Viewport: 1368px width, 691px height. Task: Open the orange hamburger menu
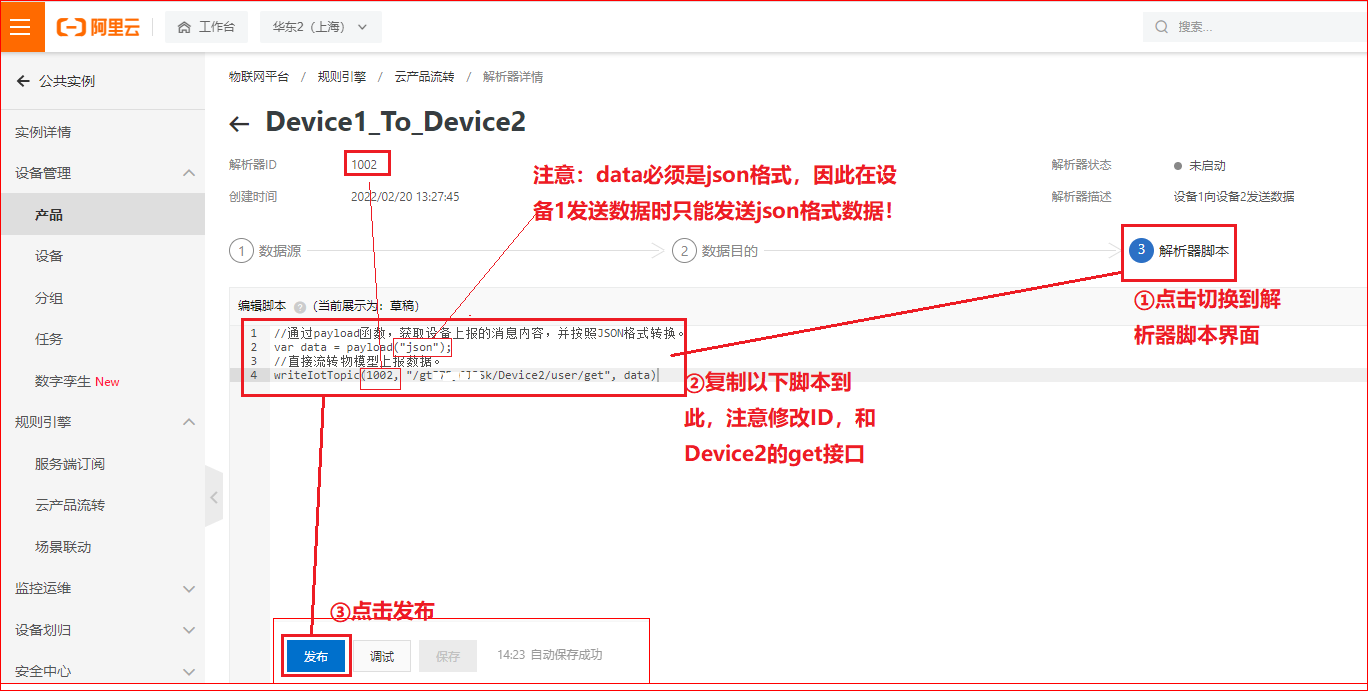point(22,27)
